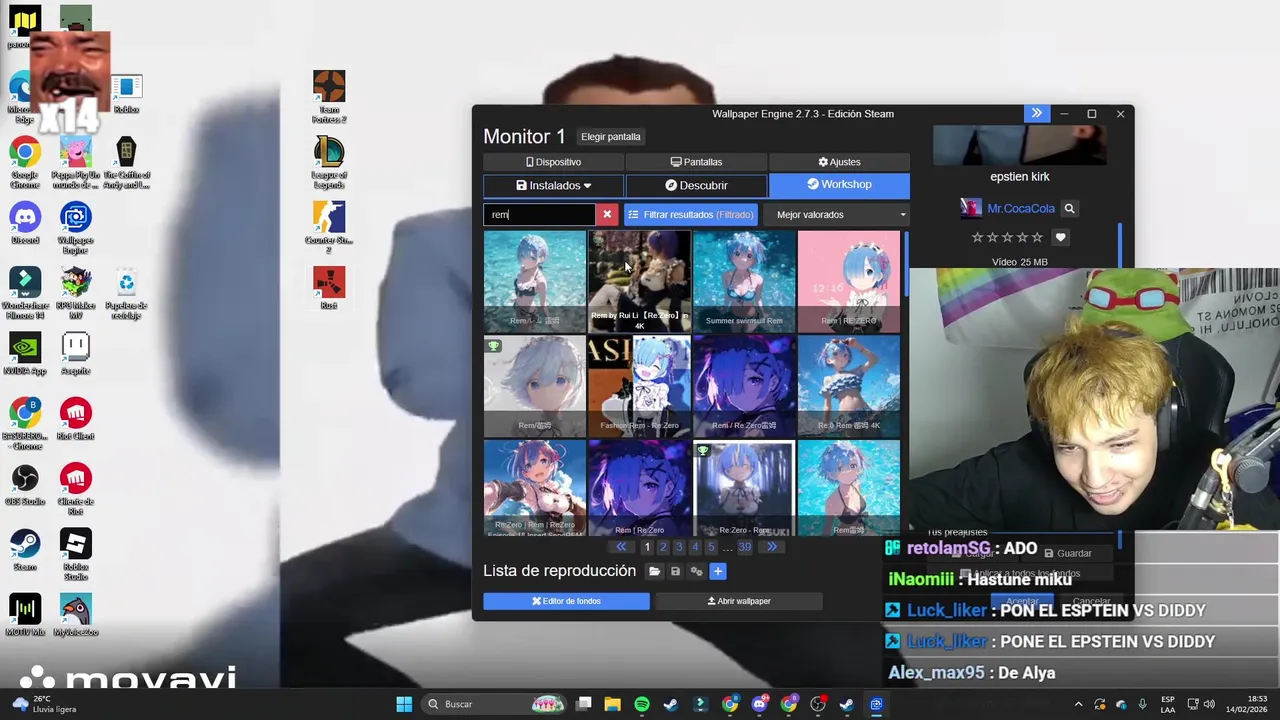The height and width of the screenshot is (720, 1280).
Task: Open Team Fortress 2 desktop shortcut
Action: click(x=328, y=97)
